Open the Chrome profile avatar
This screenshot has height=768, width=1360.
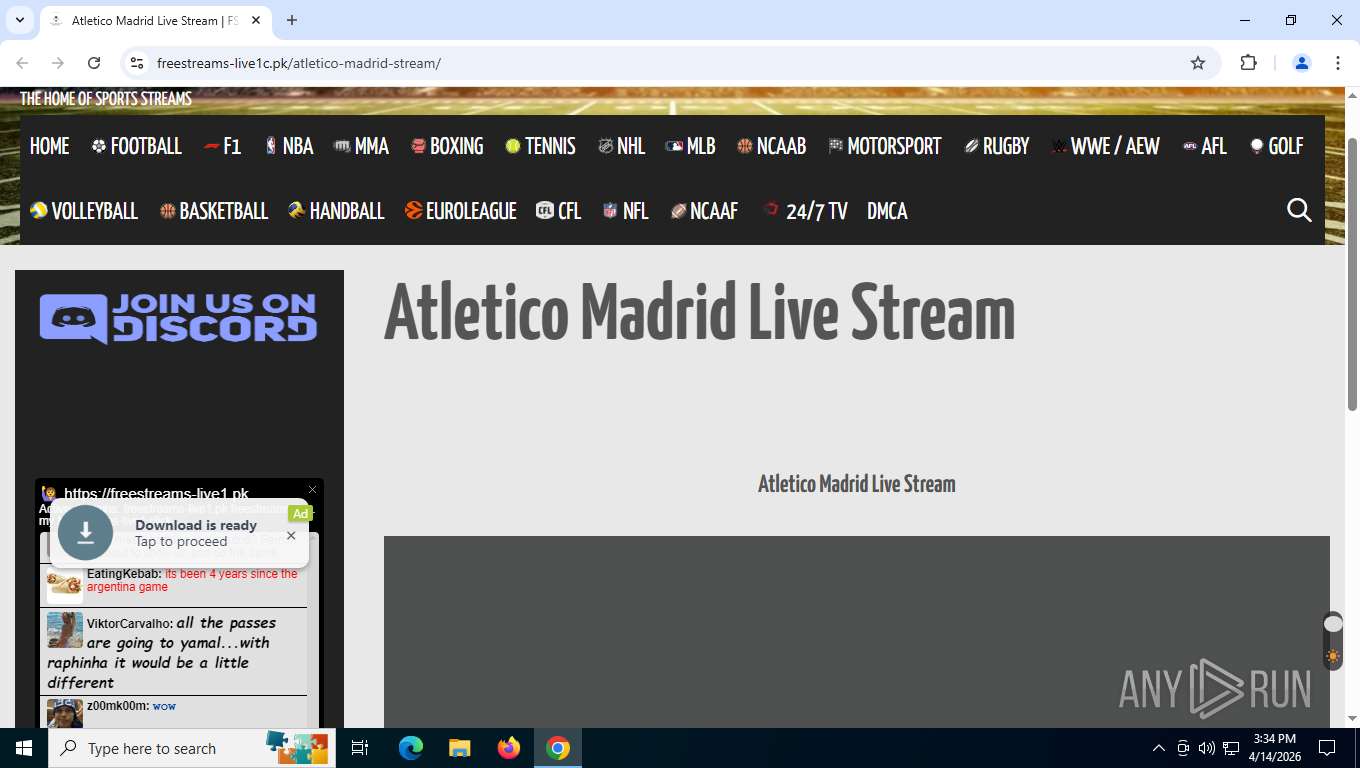tap(1302, 63)
